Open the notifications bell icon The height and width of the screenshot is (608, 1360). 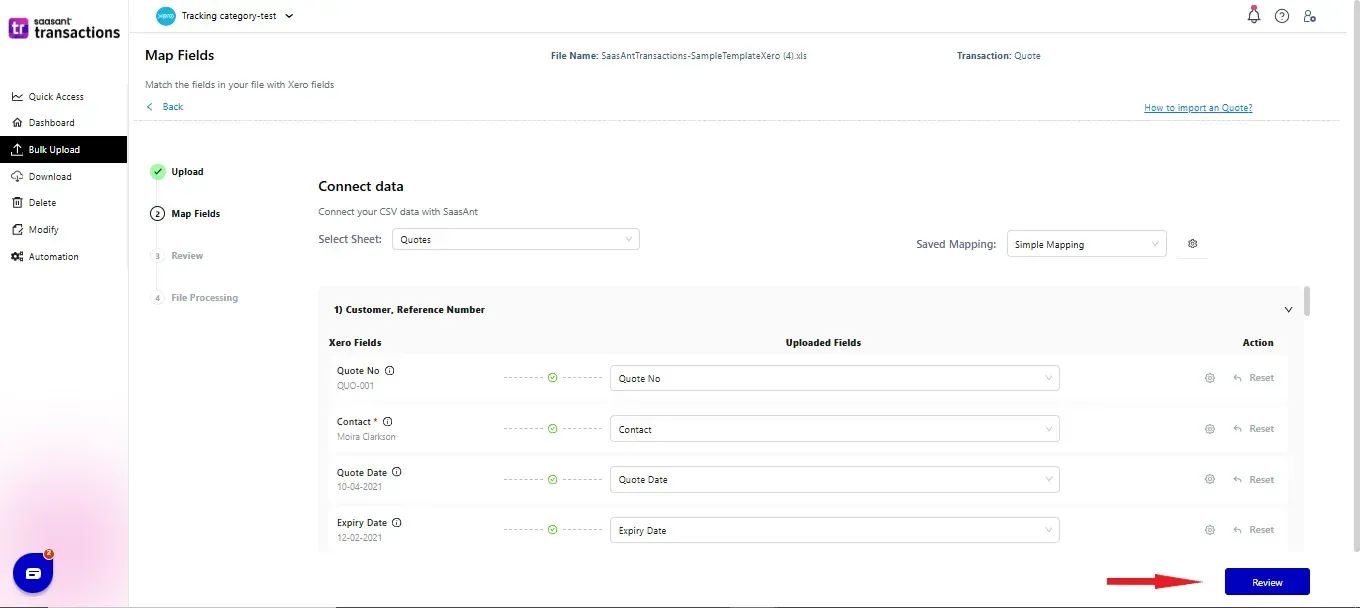coord(1254,15)
